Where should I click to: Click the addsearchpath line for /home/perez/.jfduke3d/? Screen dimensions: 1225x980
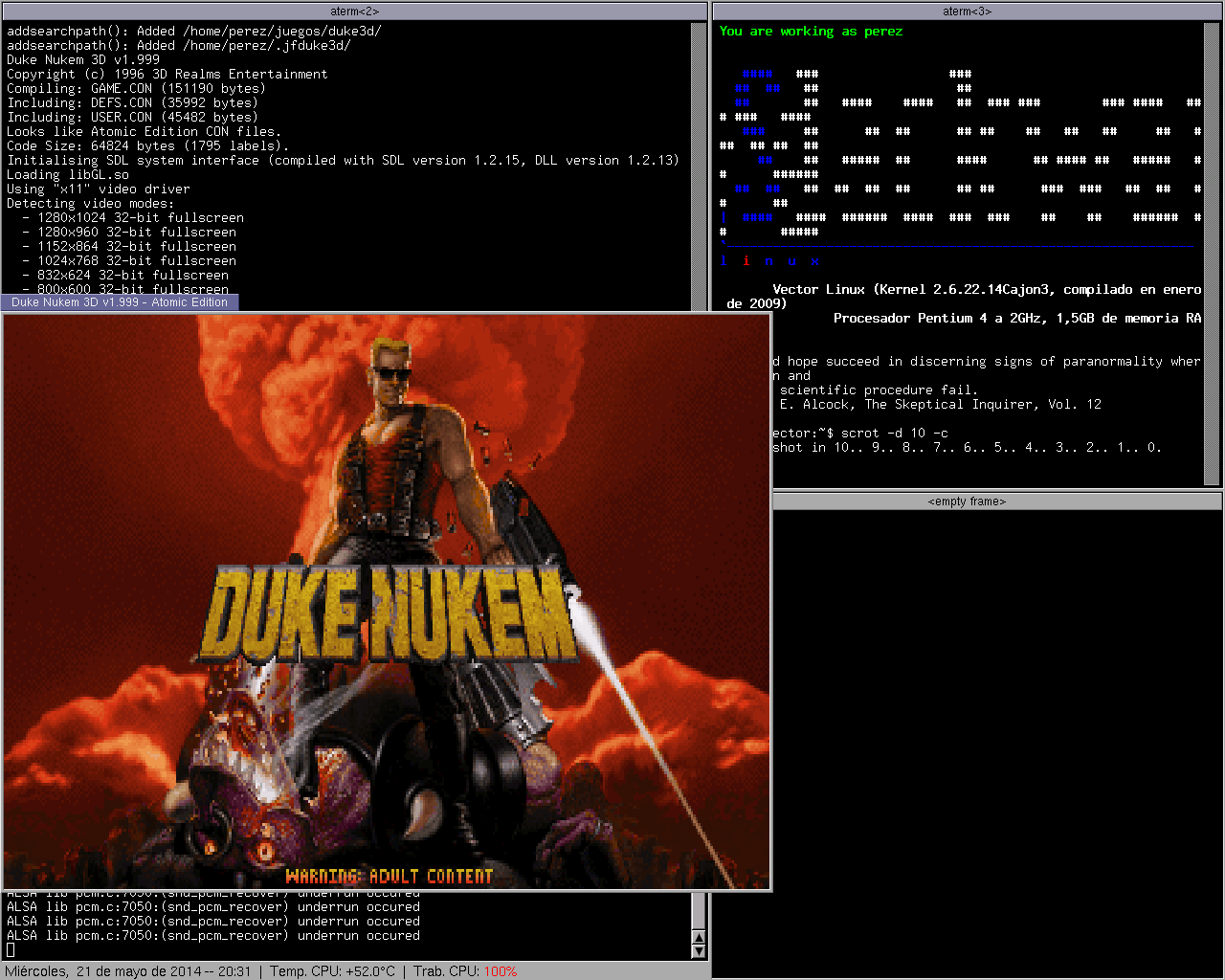179,45
